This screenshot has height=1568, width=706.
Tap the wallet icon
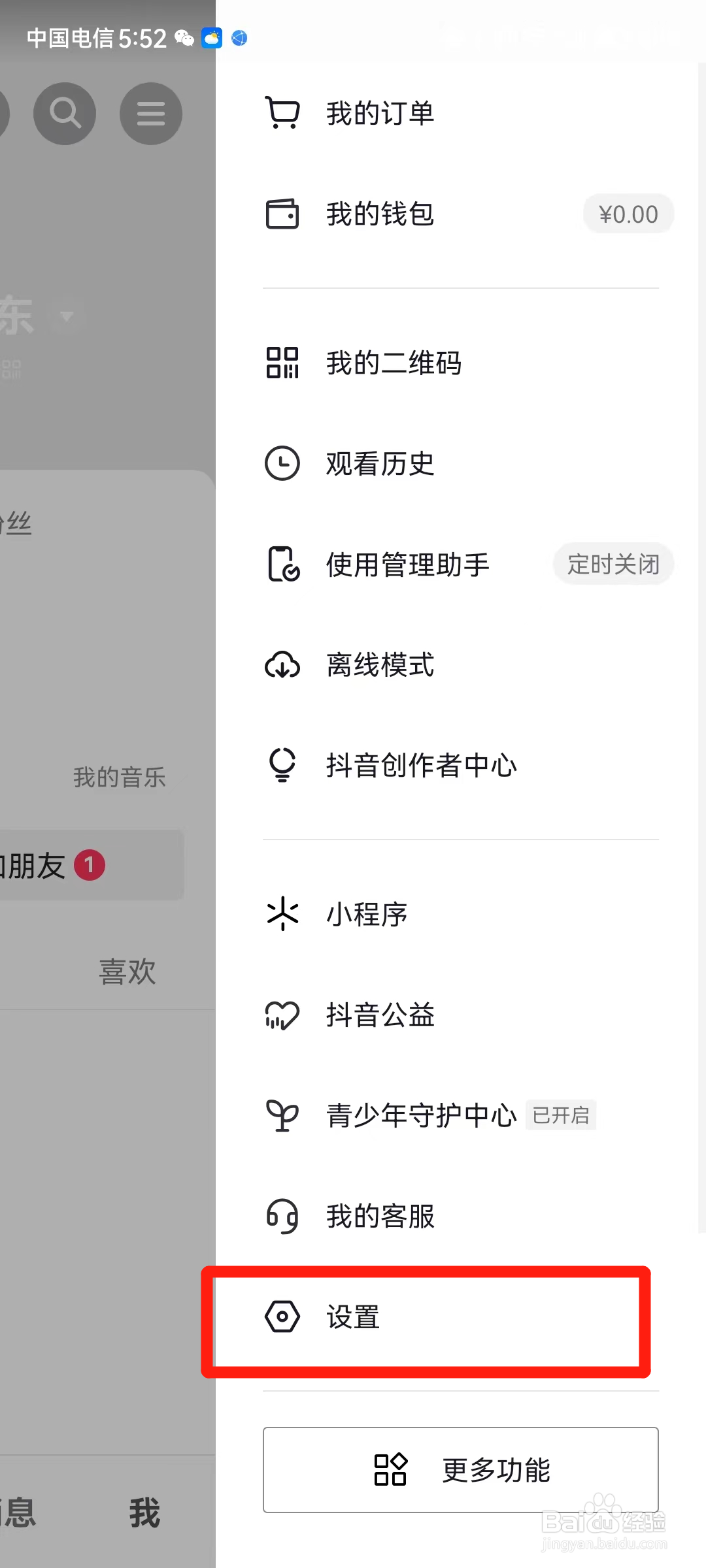pos(282,214)
